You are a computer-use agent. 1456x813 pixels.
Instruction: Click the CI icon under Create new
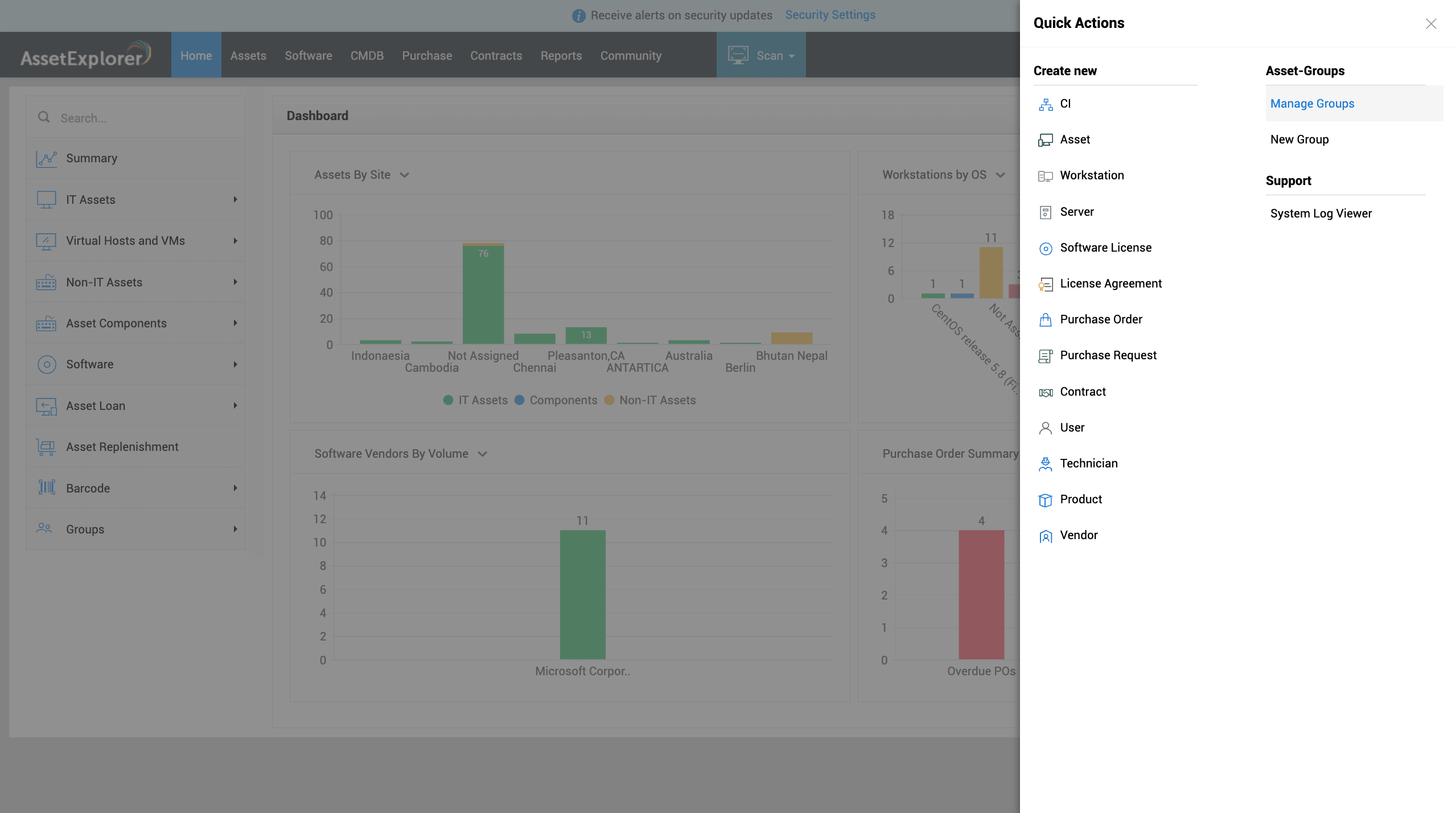tap(1046, 104)
